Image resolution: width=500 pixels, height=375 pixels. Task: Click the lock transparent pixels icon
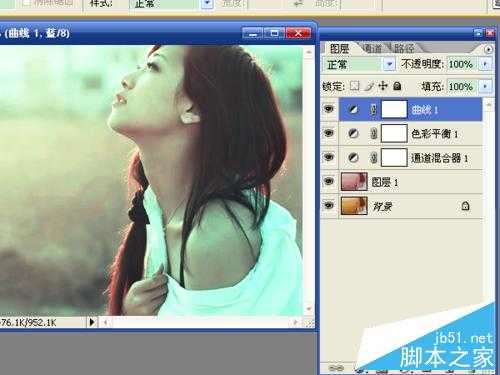coord(354,86)
